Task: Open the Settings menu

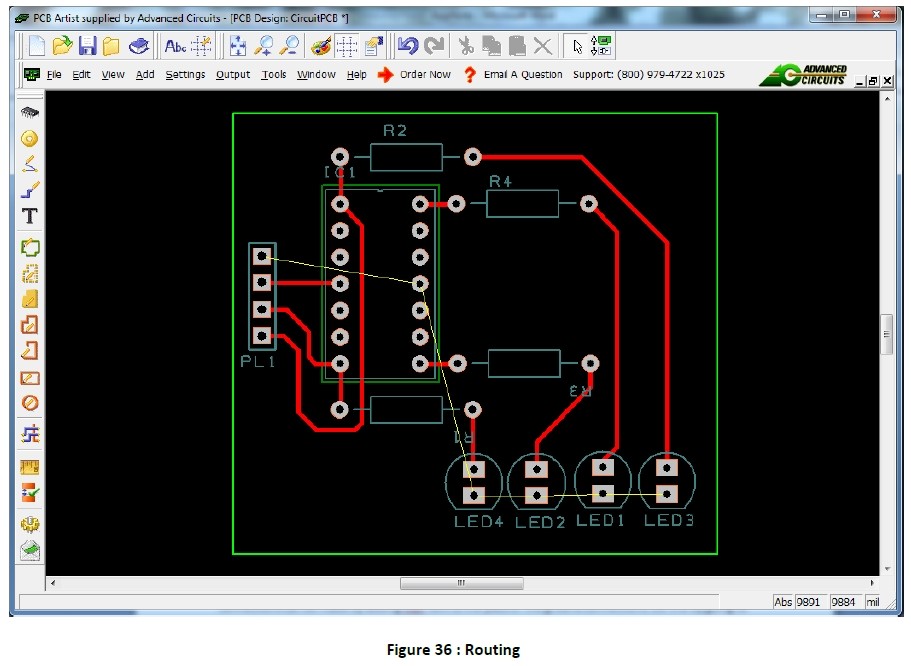Action: point(185,75)
